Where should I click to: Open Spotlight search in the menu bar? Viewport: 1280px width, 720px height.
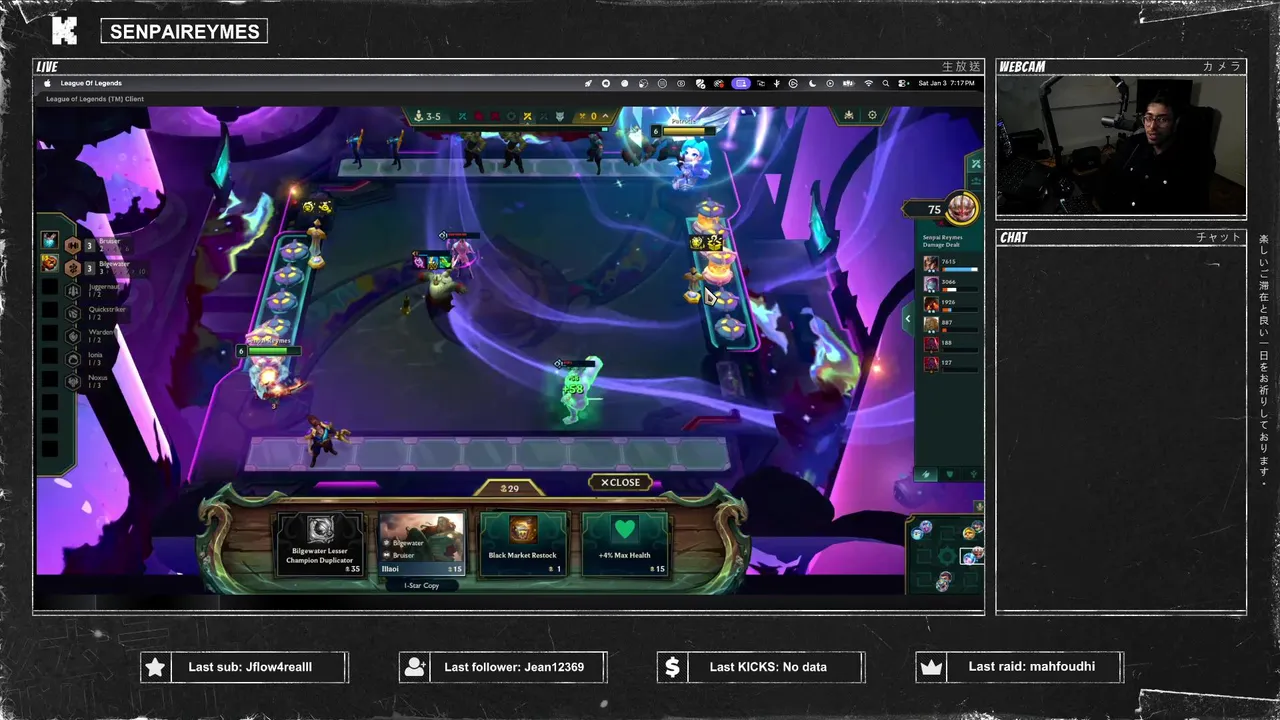[x=886, y=83]
